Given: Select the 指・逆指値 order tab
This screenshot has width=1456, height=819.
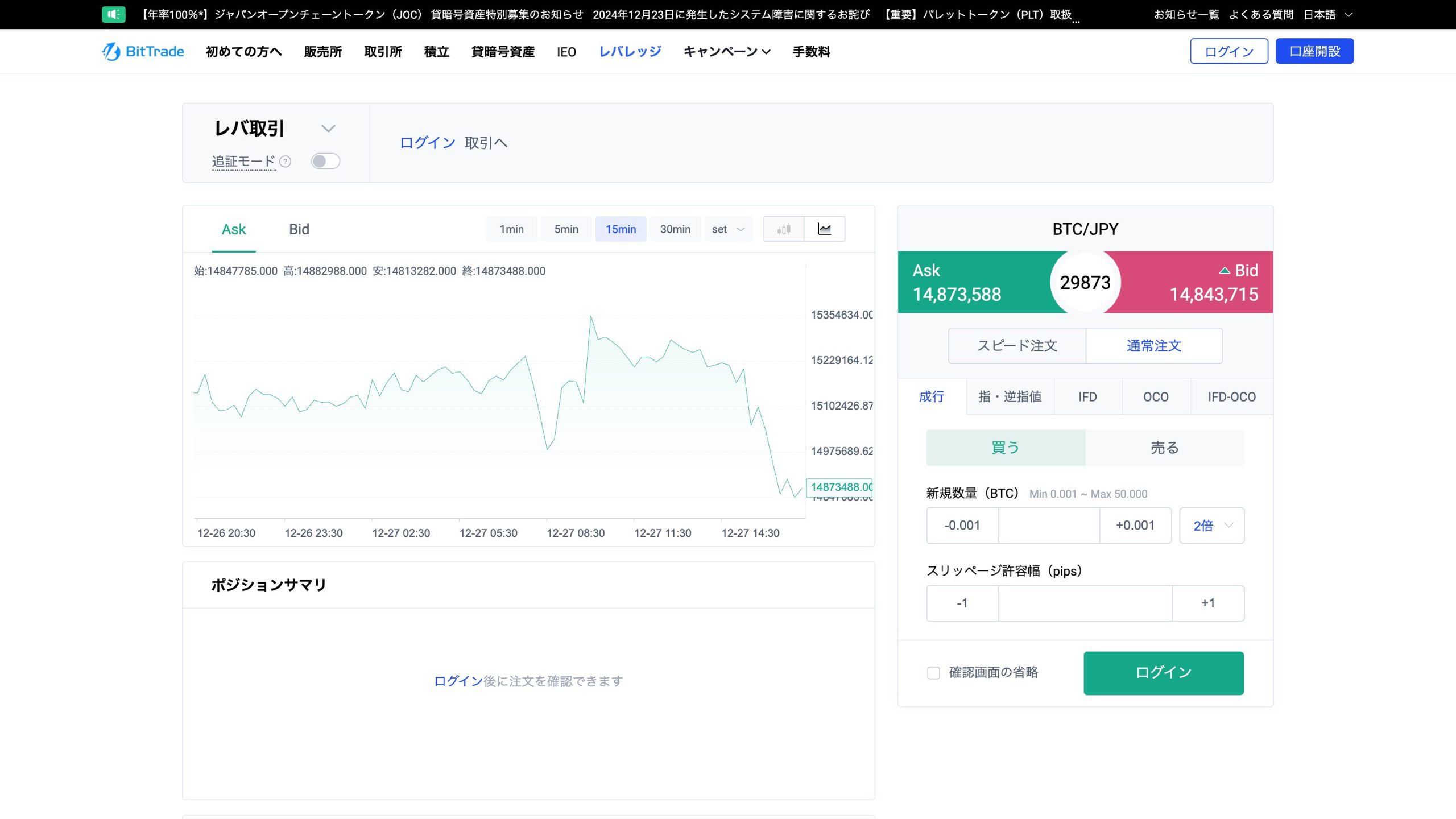Looking at the screenshot, I should [x=1010, y=397].
